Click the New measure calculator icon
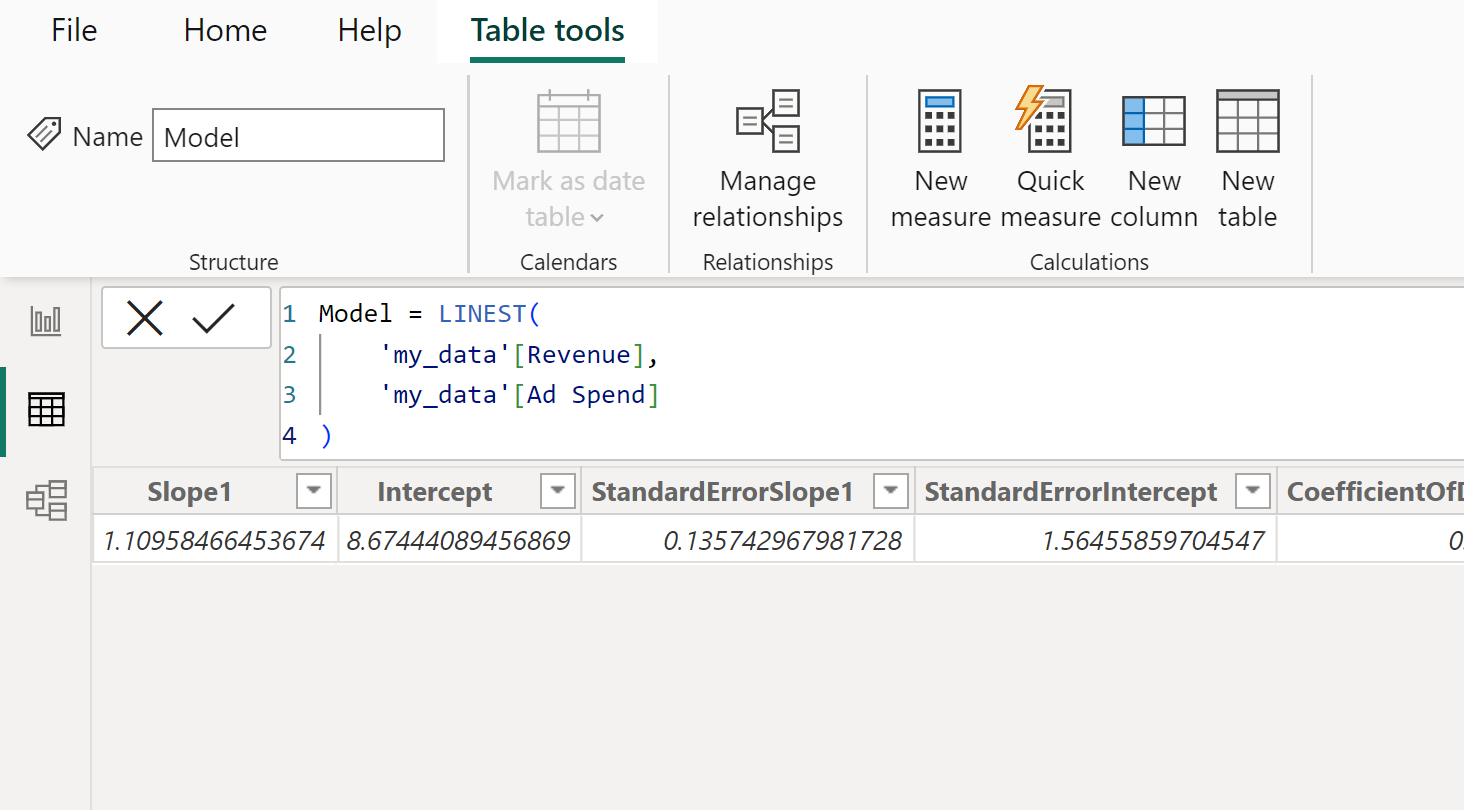 [x=940, y=121]
